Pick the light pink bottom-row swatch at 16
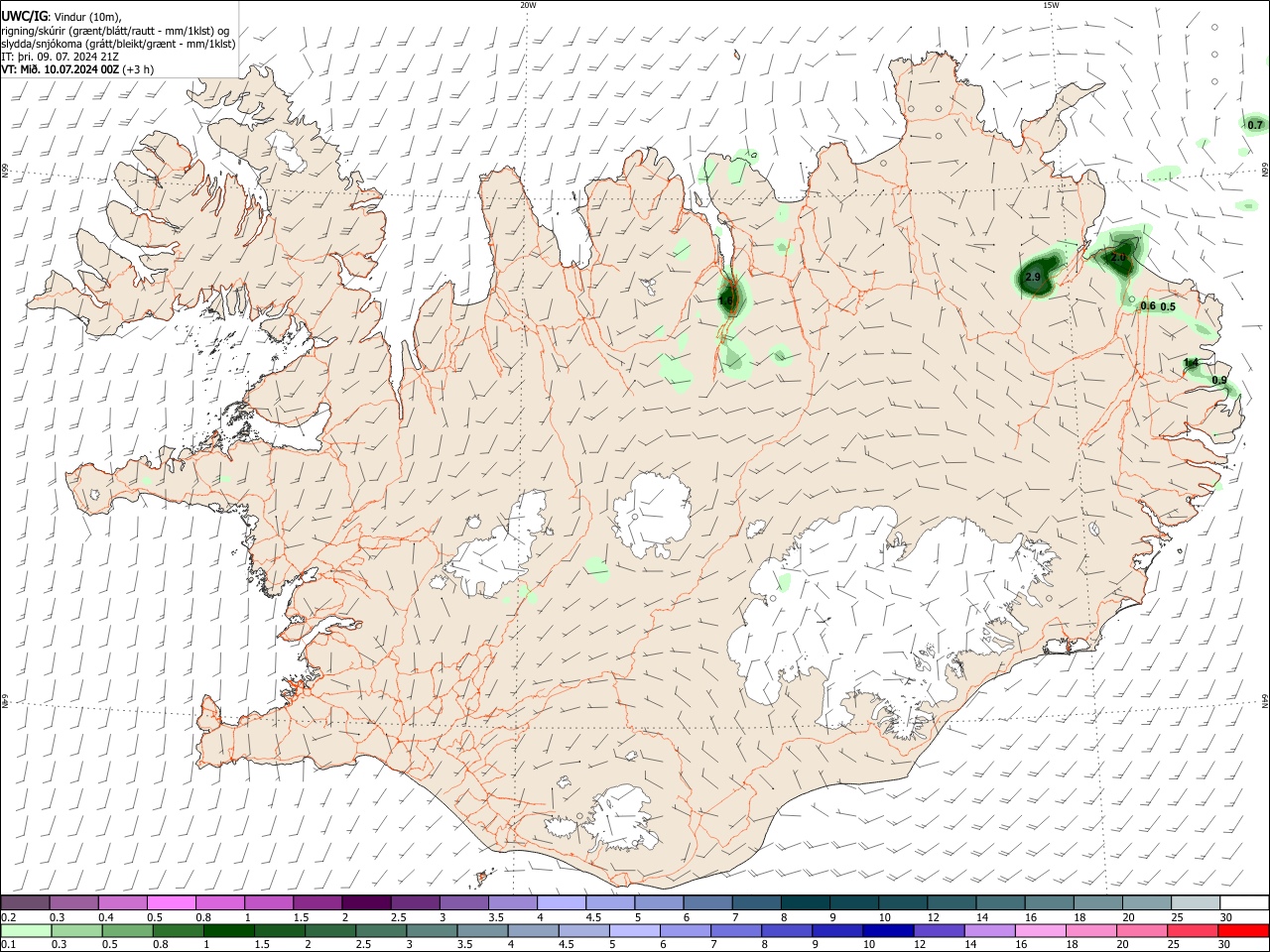The image size is (1270, 952). coord(1040,931)
